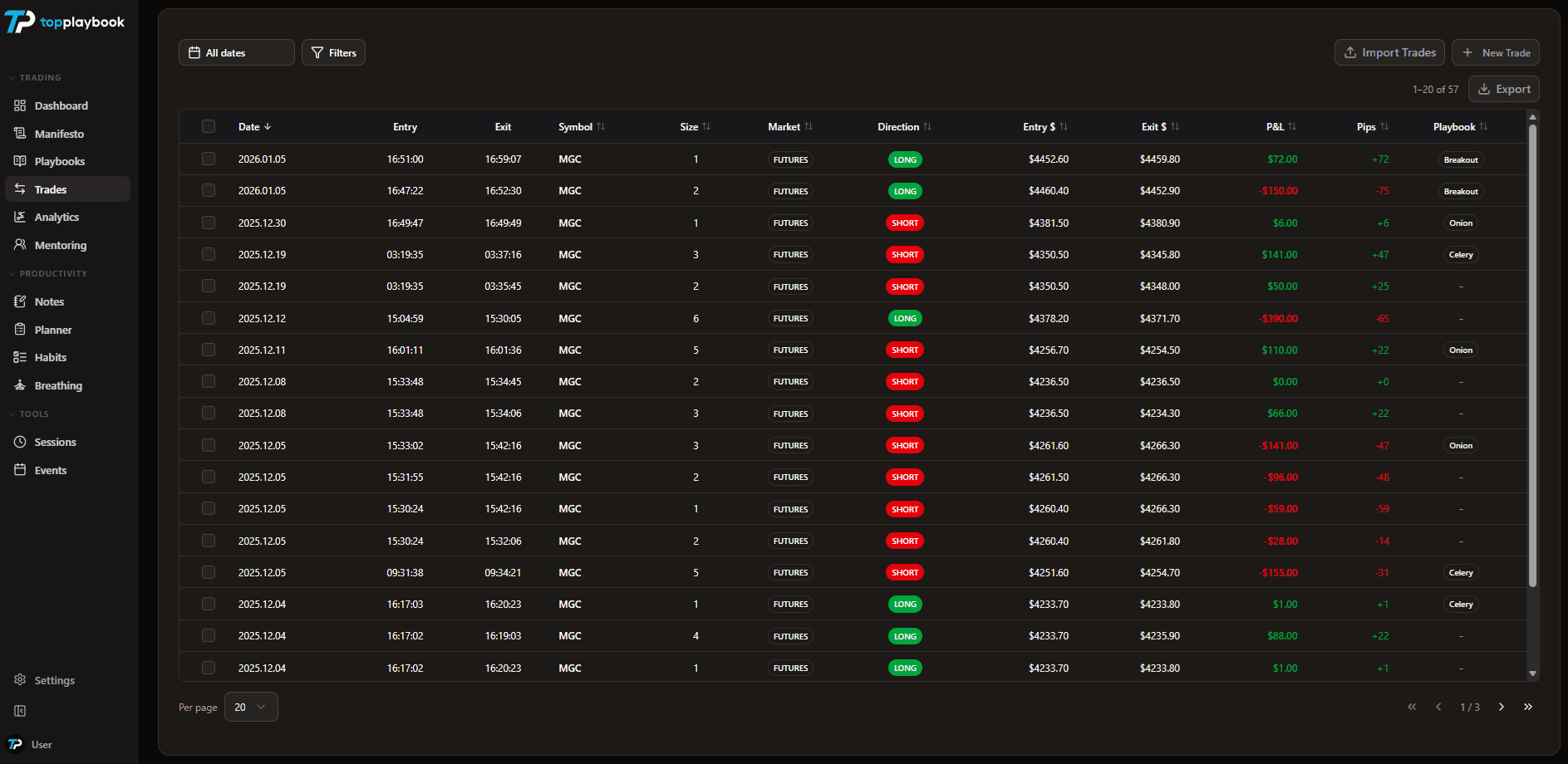Check the checkbox for the 2025.12.30 trade

pos(209,223)
